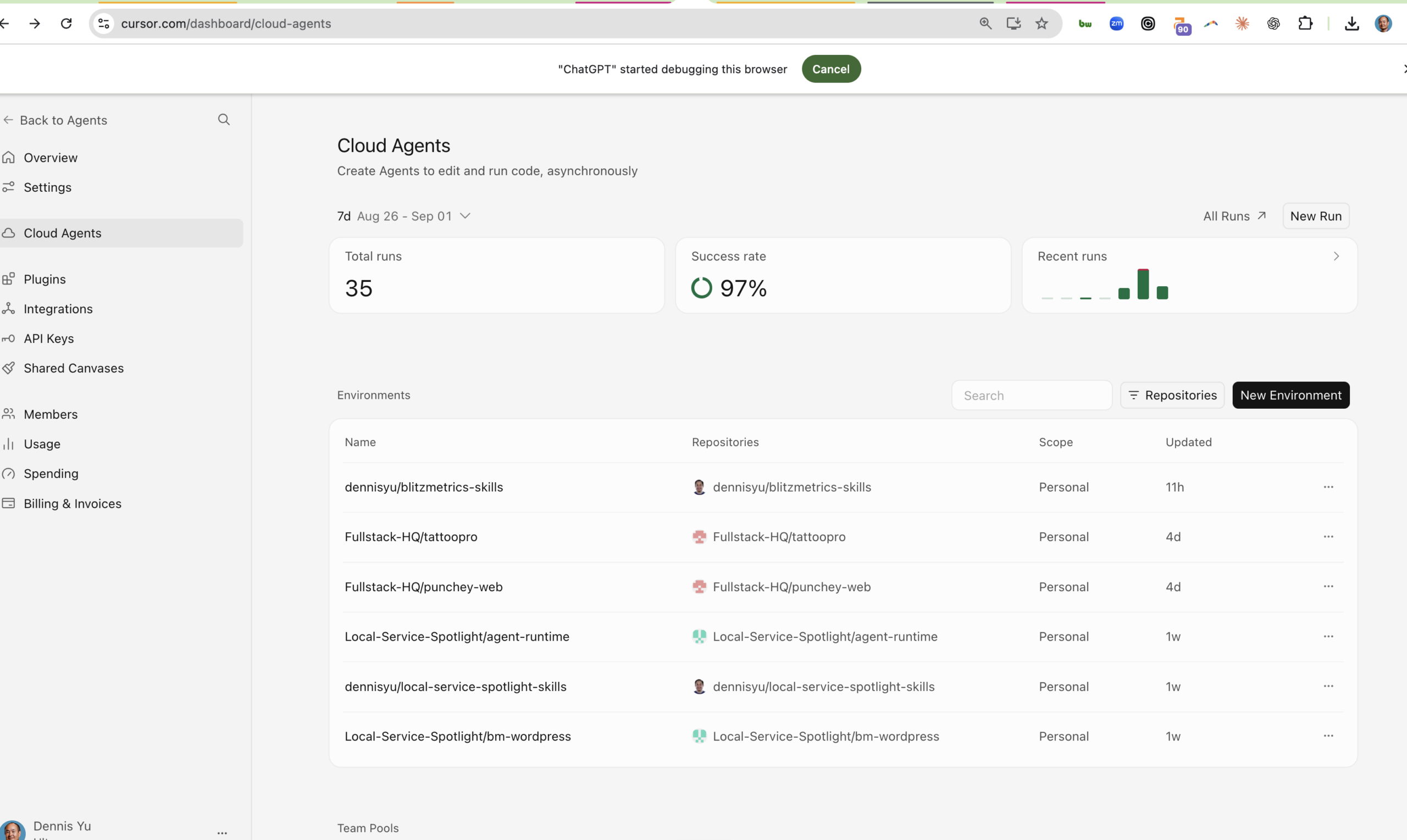The width and height of the screenshot is (1407, 840).
Task: Open dennisyu/blitzmetrics-skills environment name
Action: (424, 487)
